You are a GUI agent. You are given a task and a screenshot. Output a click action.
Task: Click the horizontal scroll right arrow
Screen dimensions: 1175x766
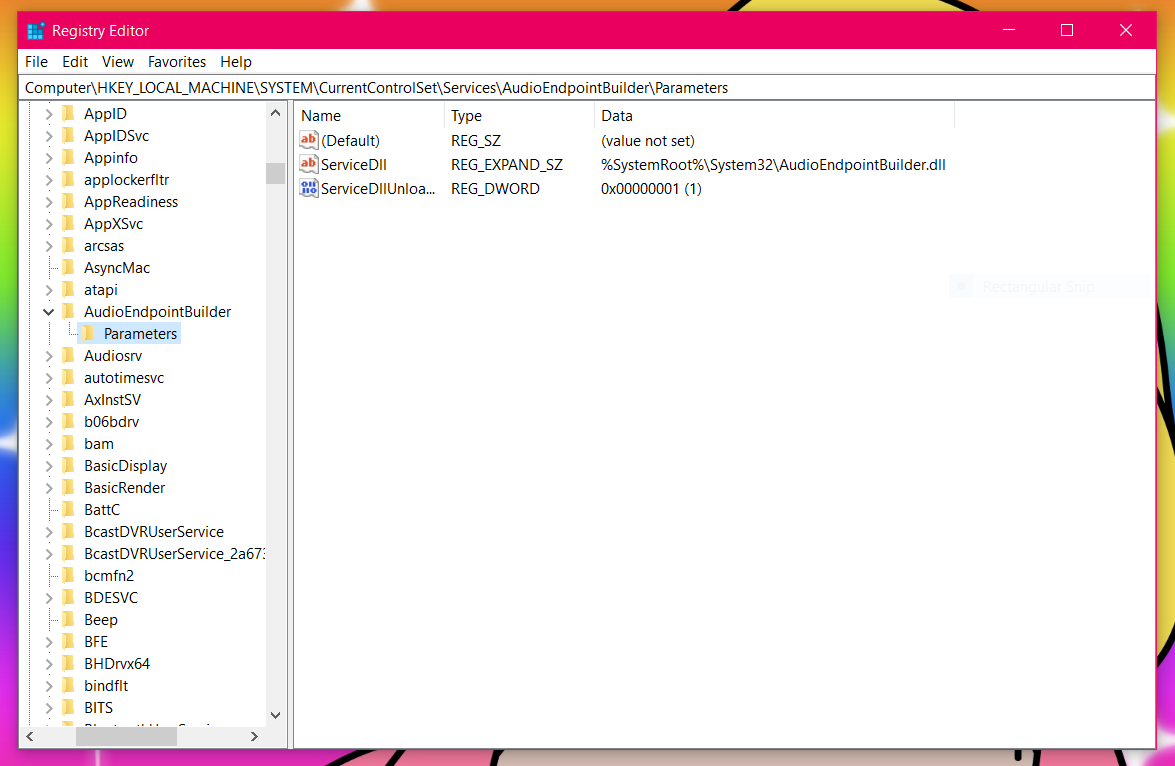click(254, 736)
